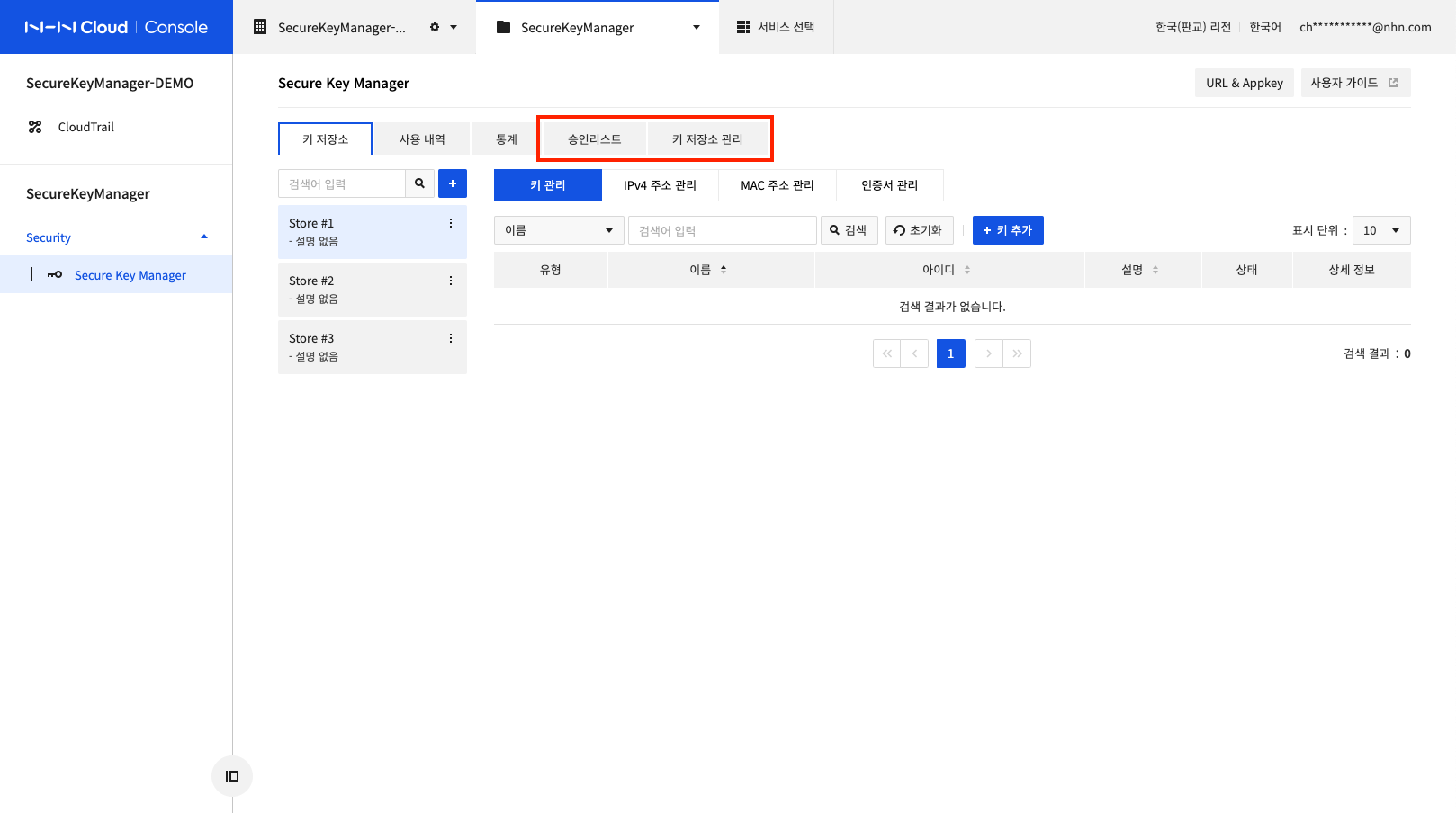Go to the first page of results
Screen dimensions: 1456x813
(x=886, y=353)
